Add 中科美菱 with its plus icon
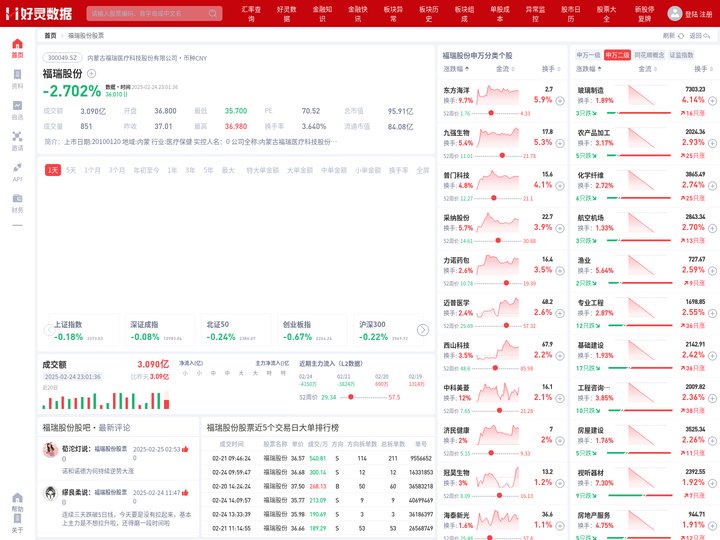The width and height of the screenshot is (720, 540). click(560, 398)
